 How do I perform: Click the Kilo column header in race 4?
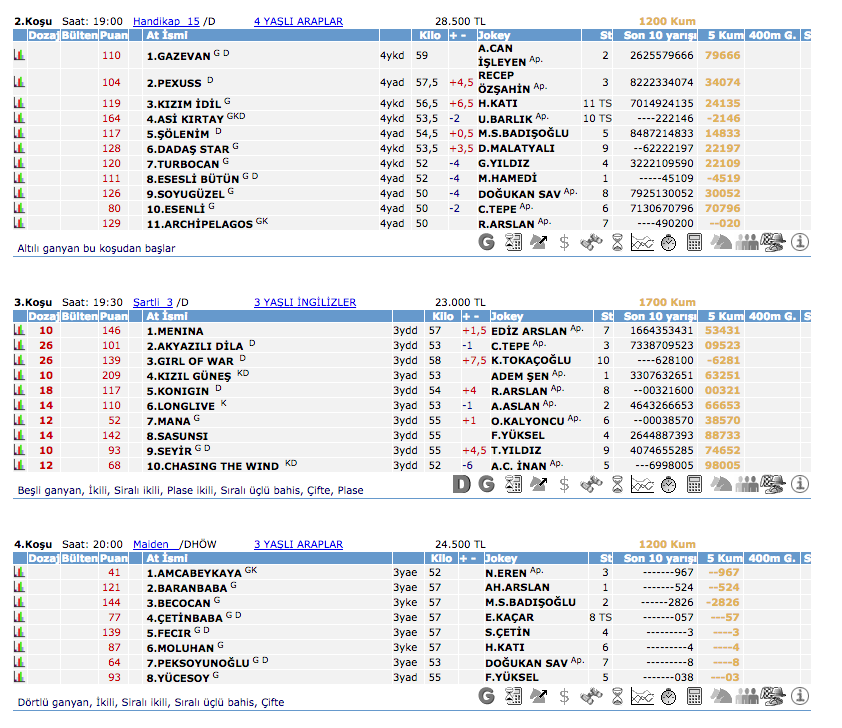[441, 559]
